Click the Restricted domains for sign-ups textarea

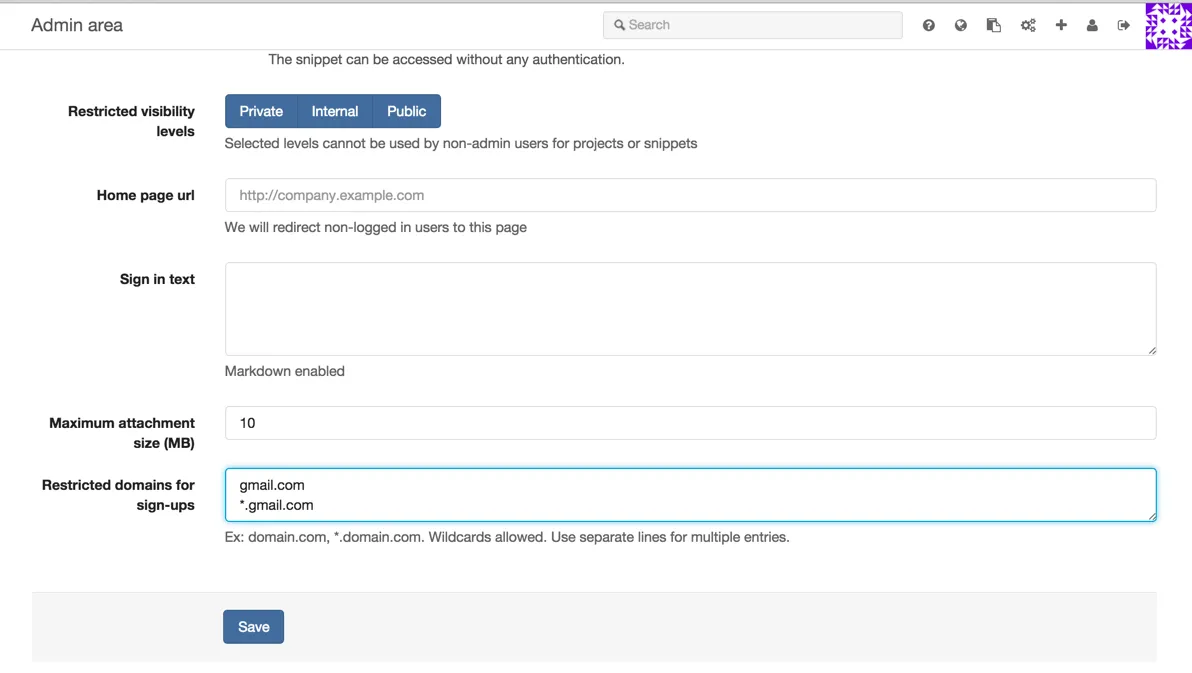click(x=690, y=495)
